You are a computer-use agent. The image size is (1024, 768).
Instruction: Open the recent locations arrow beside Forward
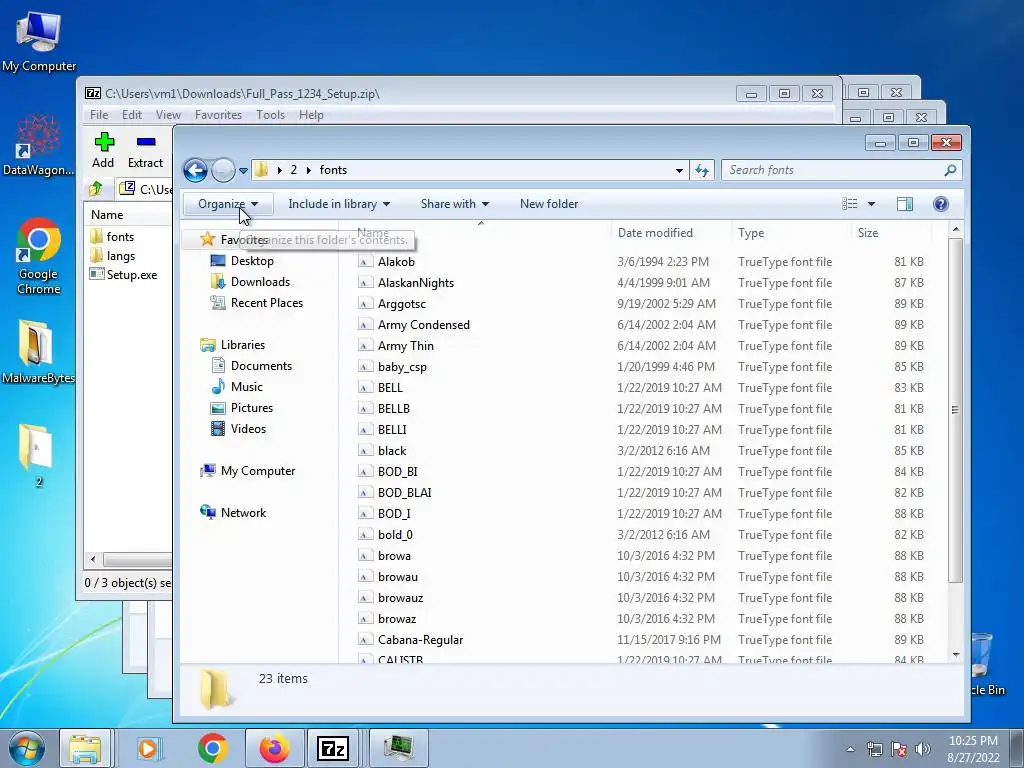pyautogui.click(x=243, y=170)
